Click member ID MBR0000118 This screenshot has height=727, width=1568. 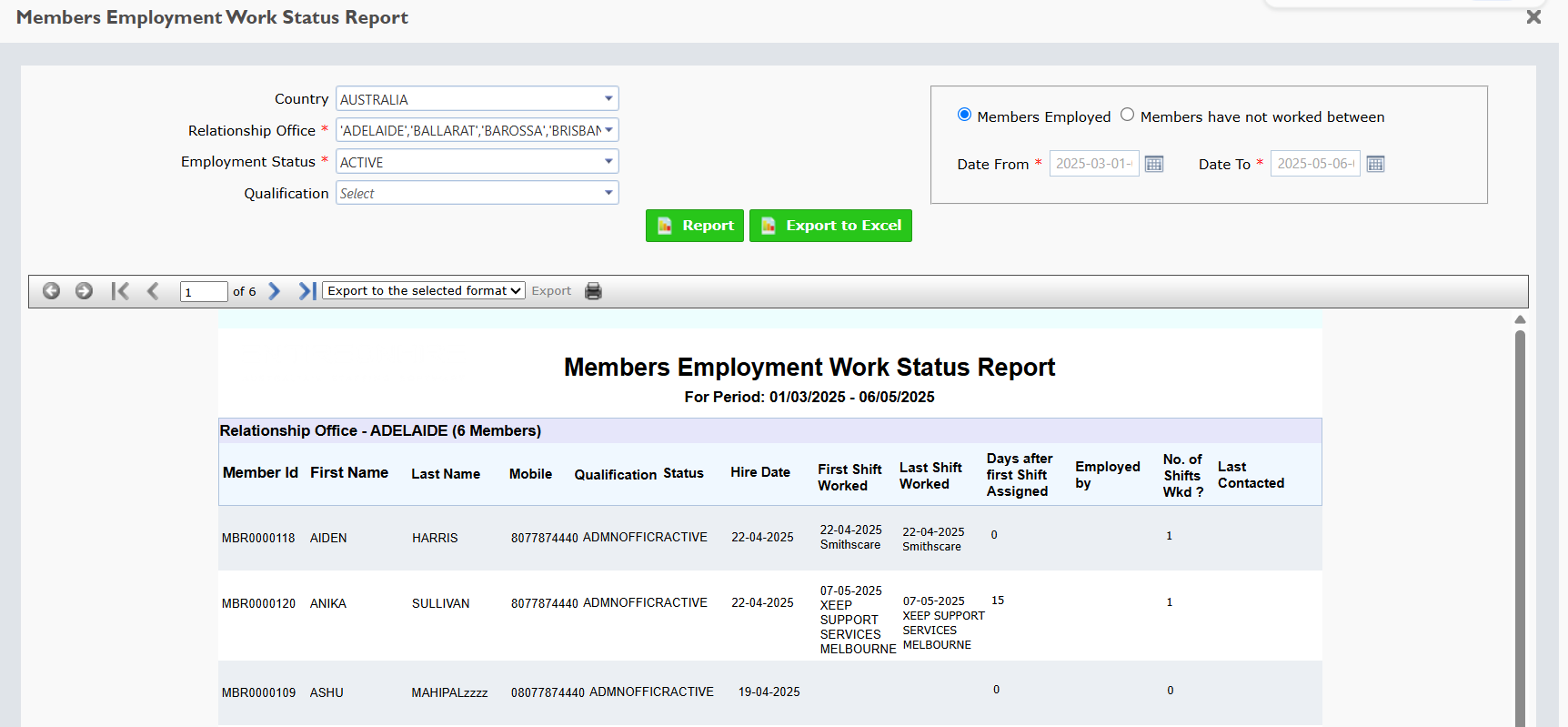coord(258,538)
